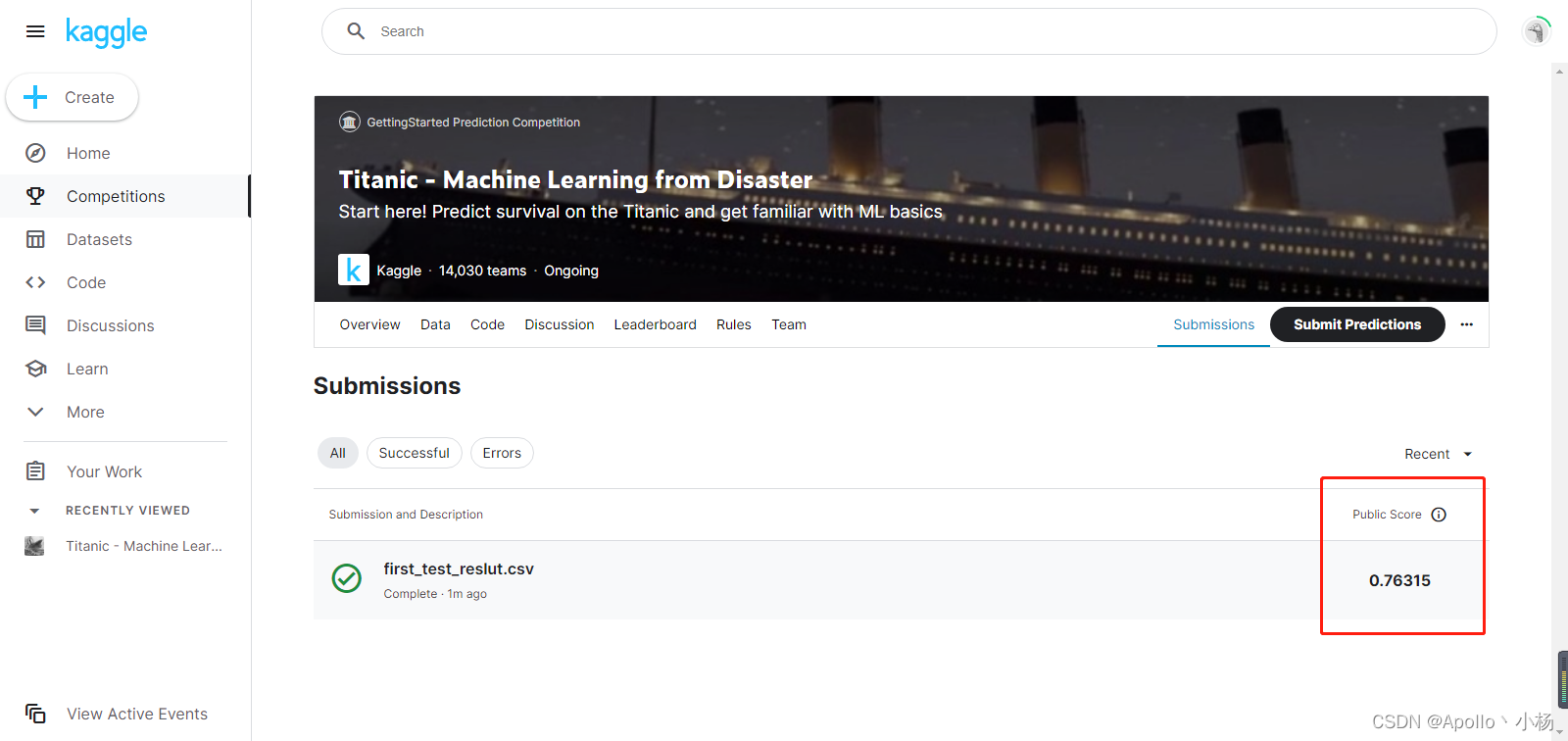
Task: Collapse the Recently Viewed section
Action: pyautogui.click(x=34, y=511)
